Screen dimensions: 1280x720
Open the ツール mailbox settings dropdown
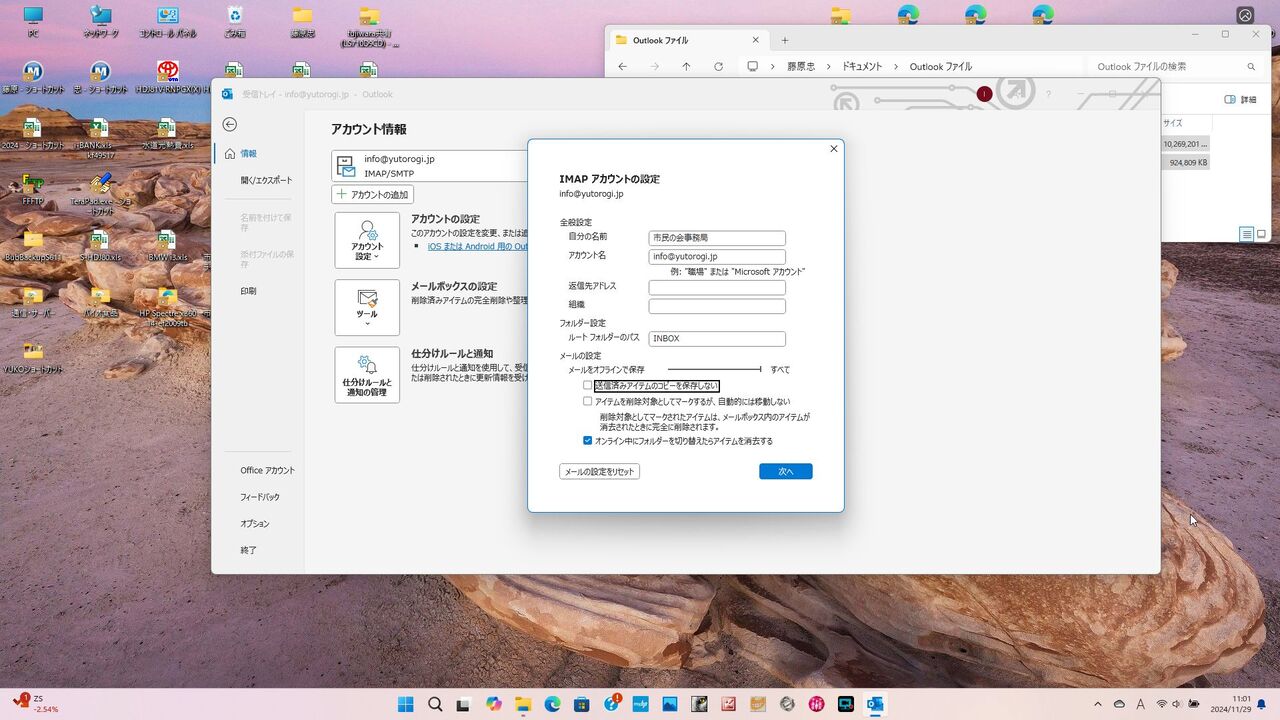pyautogui.click(x=367, y=307)
